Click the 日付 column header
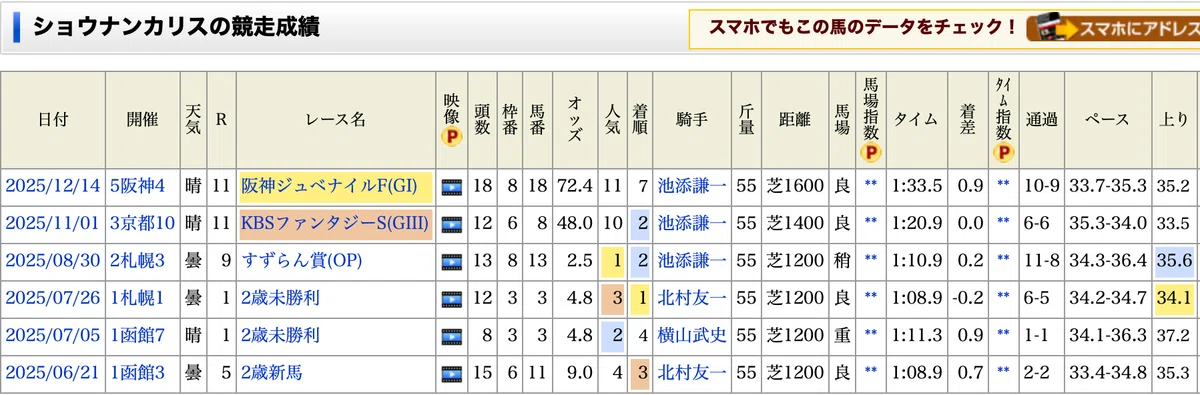This screenshot has height=395, width=1200. (54, 119)
